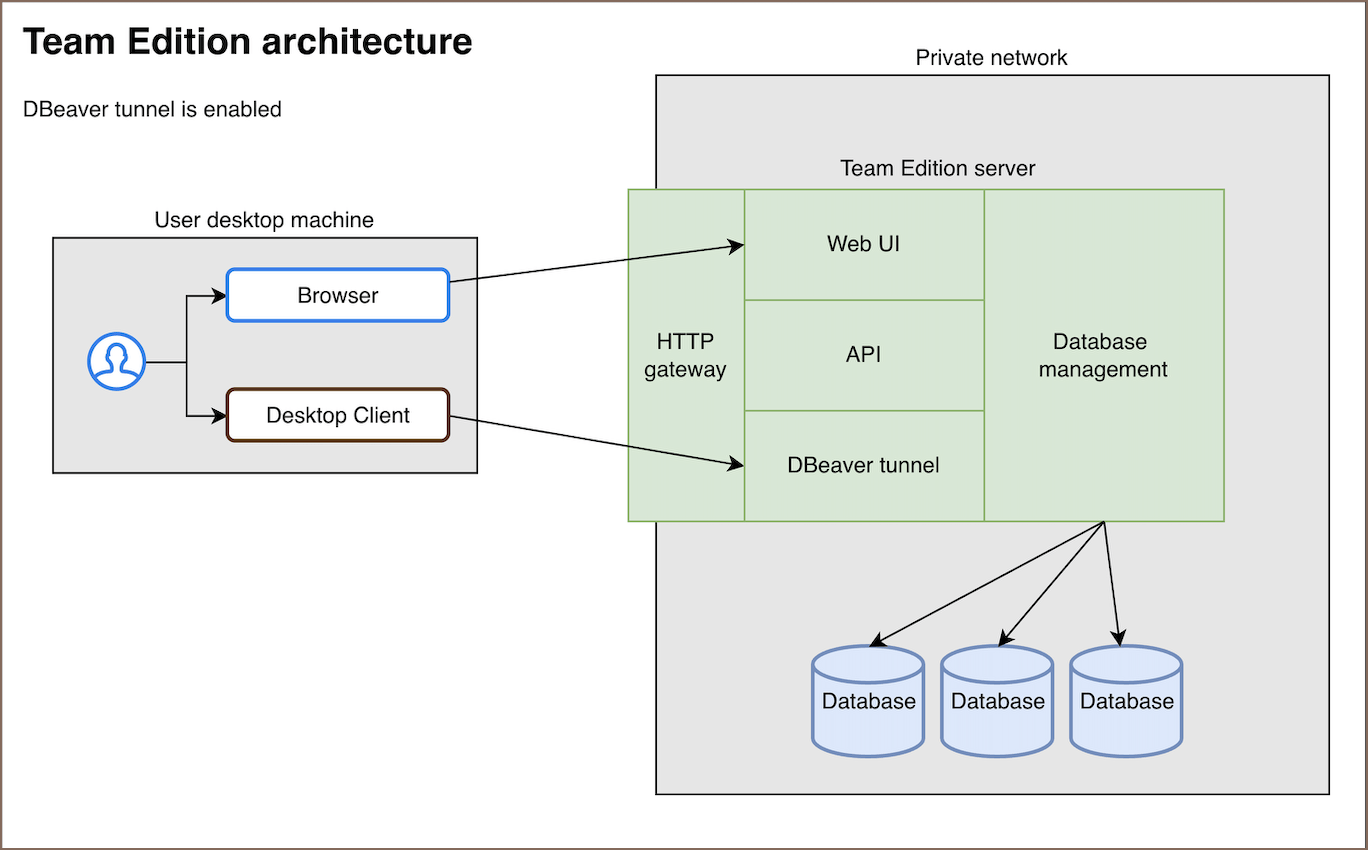The height and width of the screenshot is (850, 1368).
Task: Click the "Private network" label
Action: pos(992,58)
